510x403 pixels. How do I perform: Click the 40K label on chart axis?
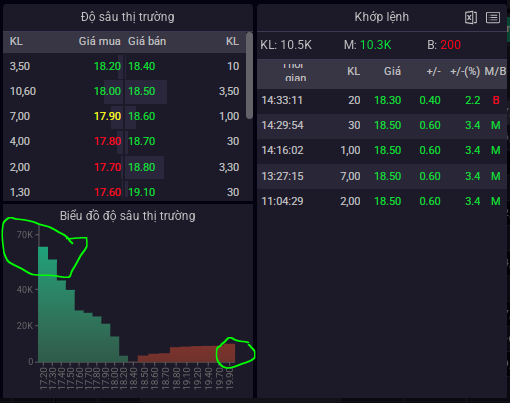point(25,290)
